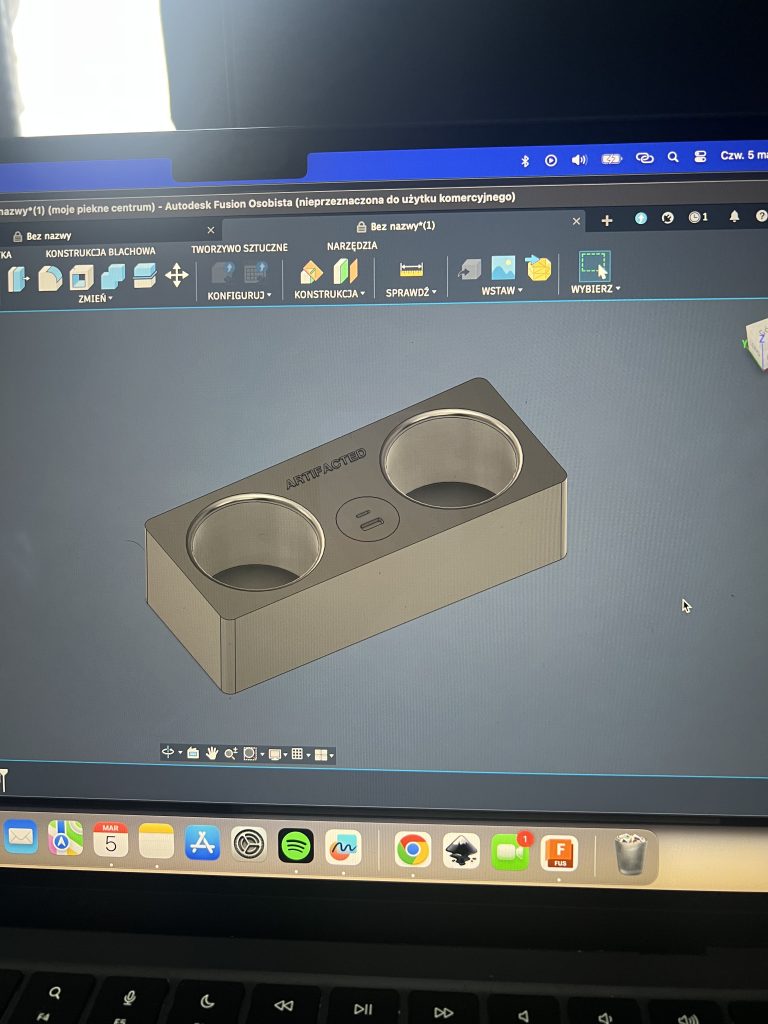Expand the KONFIGURUJ dropdown
Image resolution: width=768 pixels, height=1024 pixels.
point(239,295)
